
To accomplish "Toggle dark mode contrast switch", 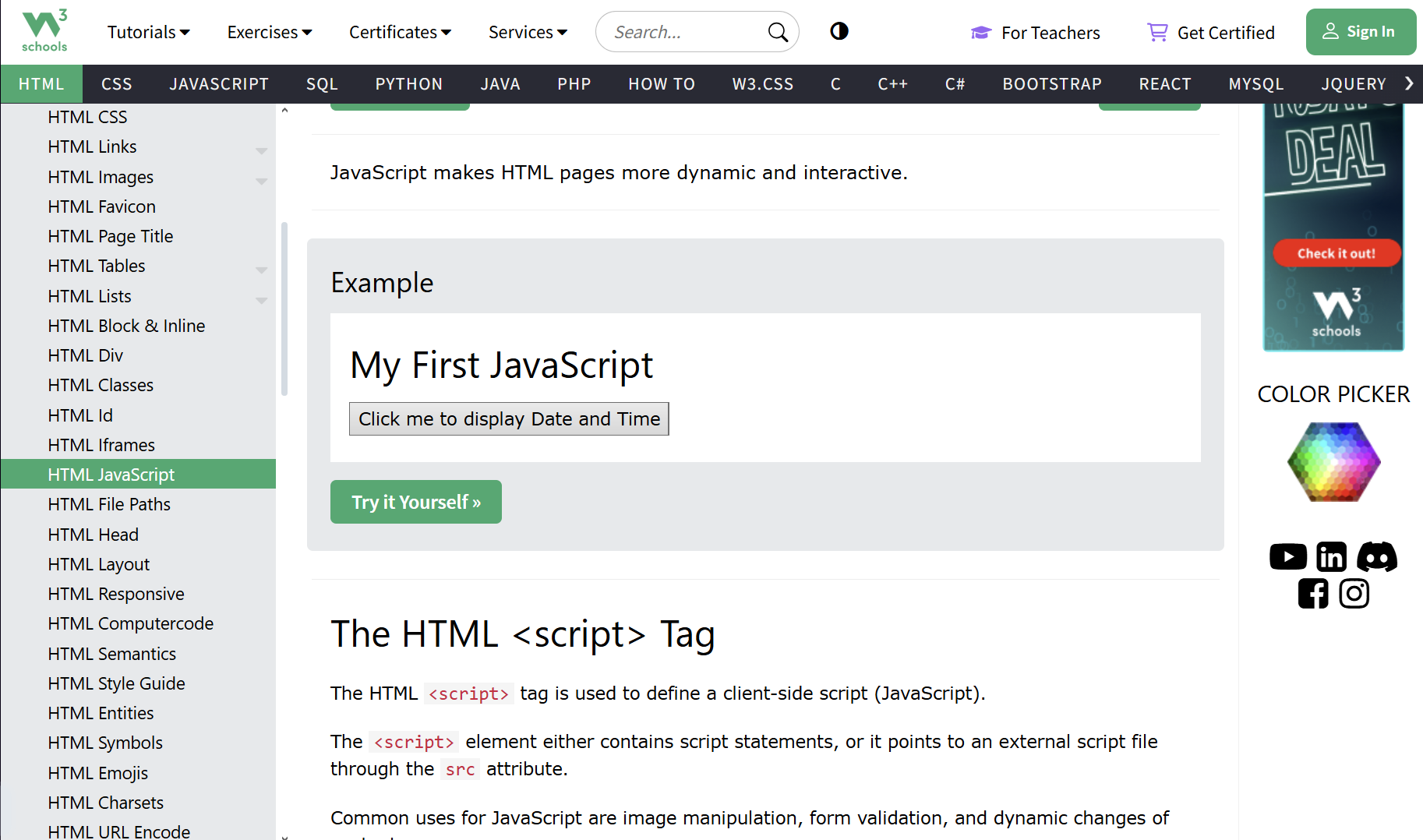I will pos(839,31).
